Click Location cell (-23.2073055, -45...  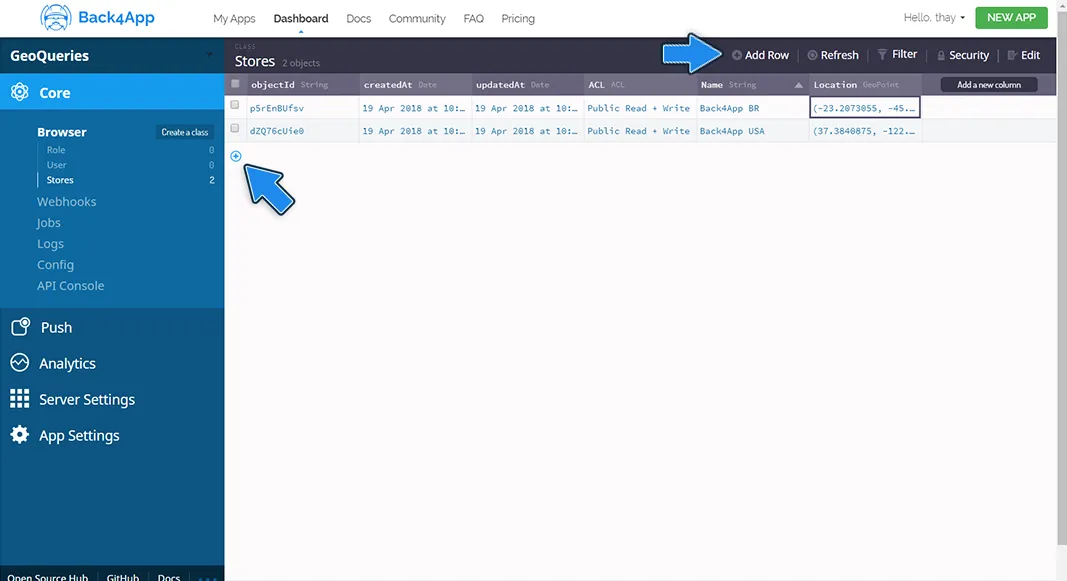(865, 107)
